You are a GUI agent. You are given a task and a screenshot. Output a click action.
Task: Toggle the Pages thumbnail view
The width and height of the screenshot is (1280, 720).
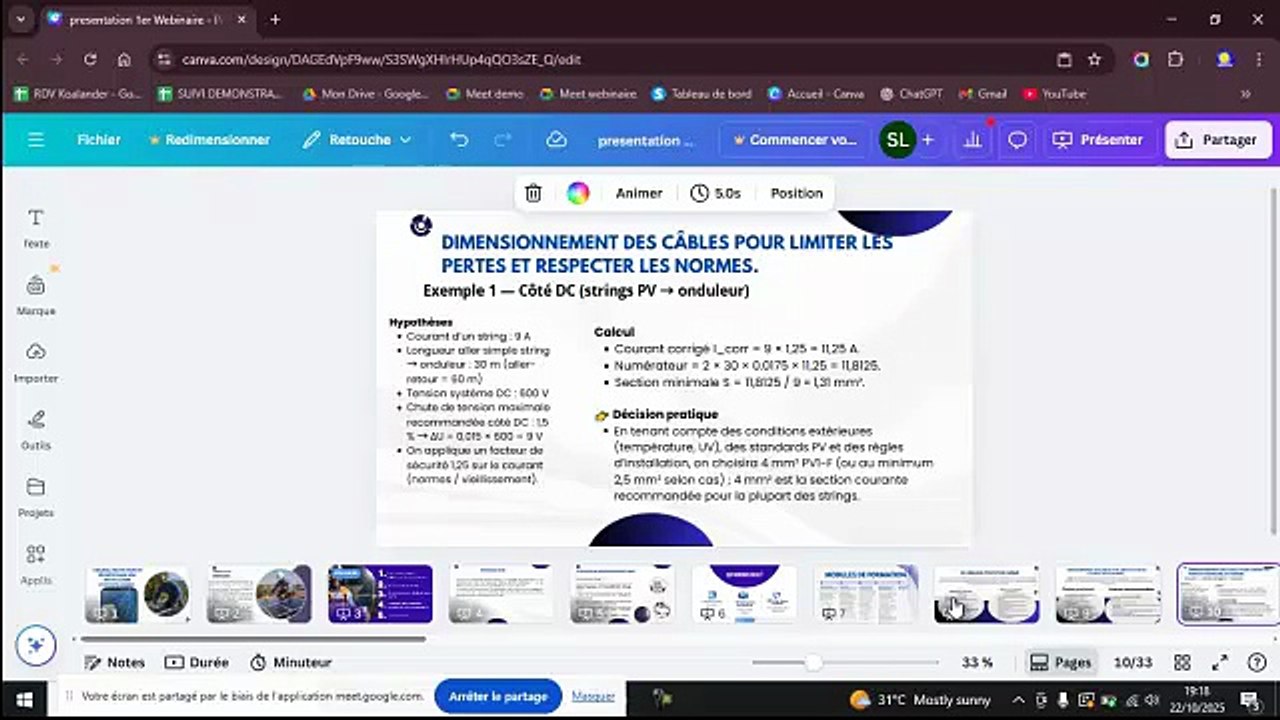pos(1060,662)
